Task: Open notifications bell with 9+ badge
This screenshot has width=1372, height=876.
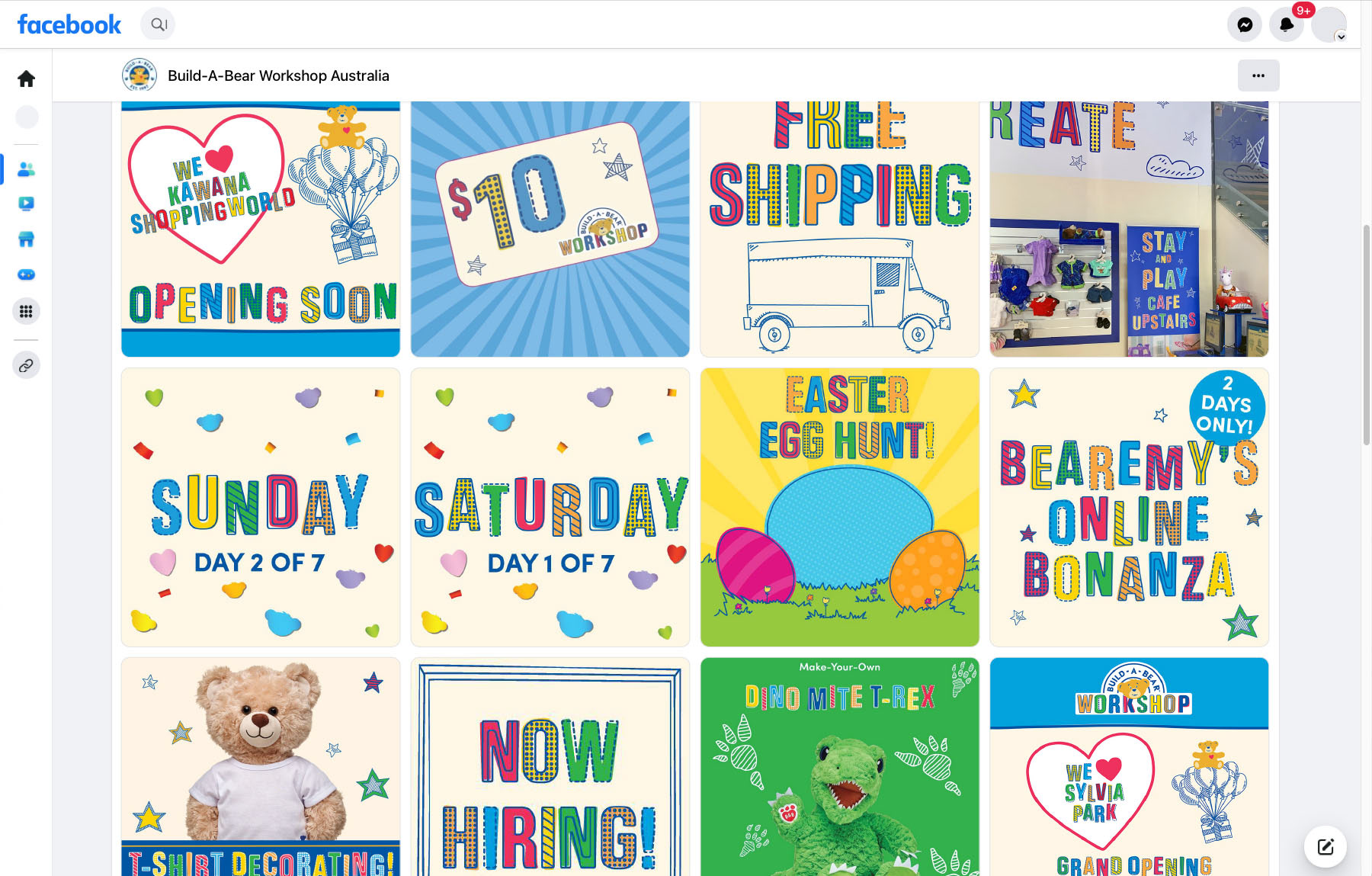Action: (1287, 25)
